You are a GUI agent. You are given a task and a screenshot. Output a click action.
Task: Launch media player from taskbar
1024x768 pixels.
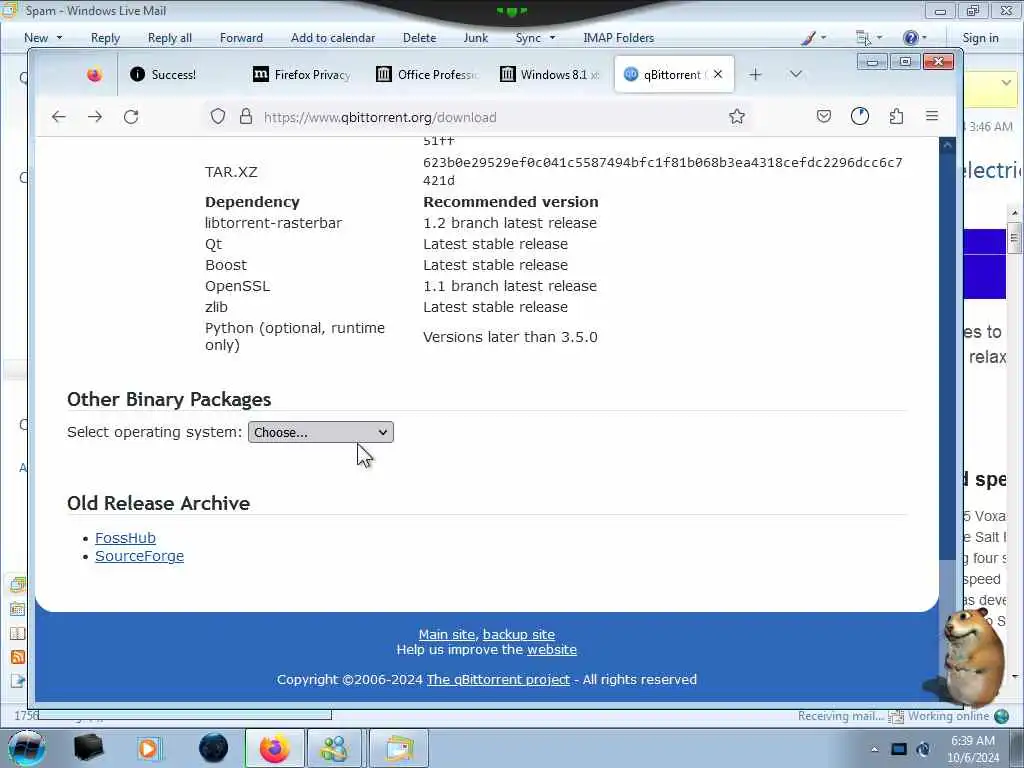(x=148, y=748)
